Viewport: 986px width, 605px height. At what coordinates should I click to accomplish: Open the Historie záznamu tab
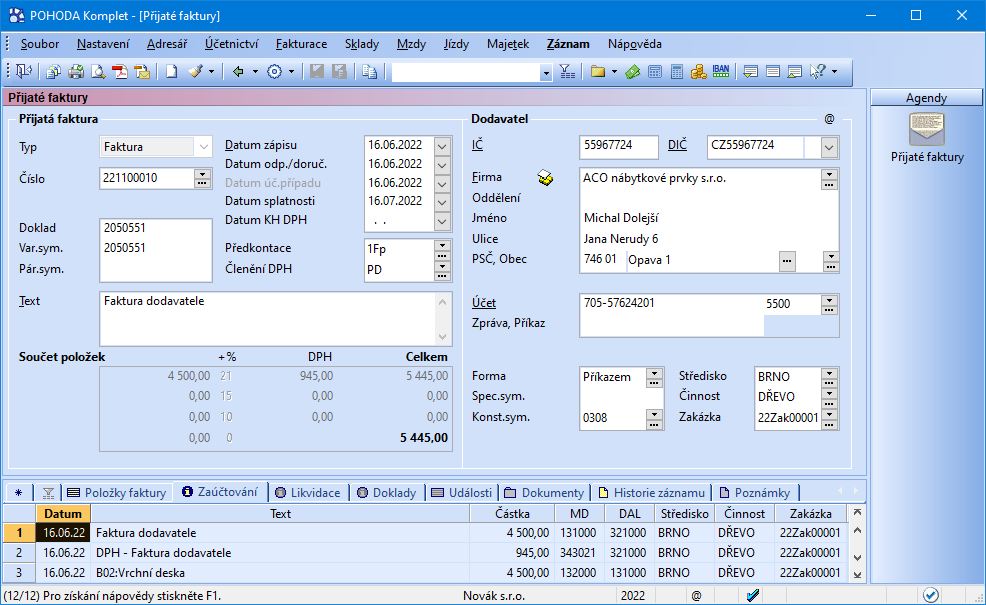tap(651, 492)
